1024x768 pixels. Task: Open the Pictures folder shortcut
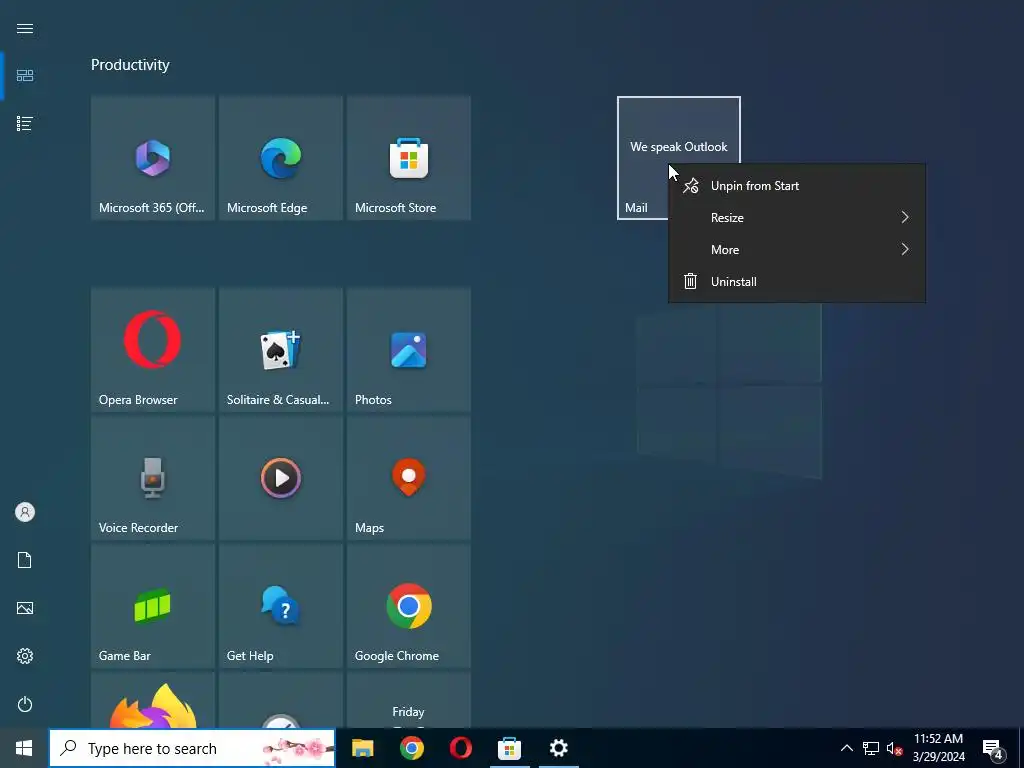25,608
